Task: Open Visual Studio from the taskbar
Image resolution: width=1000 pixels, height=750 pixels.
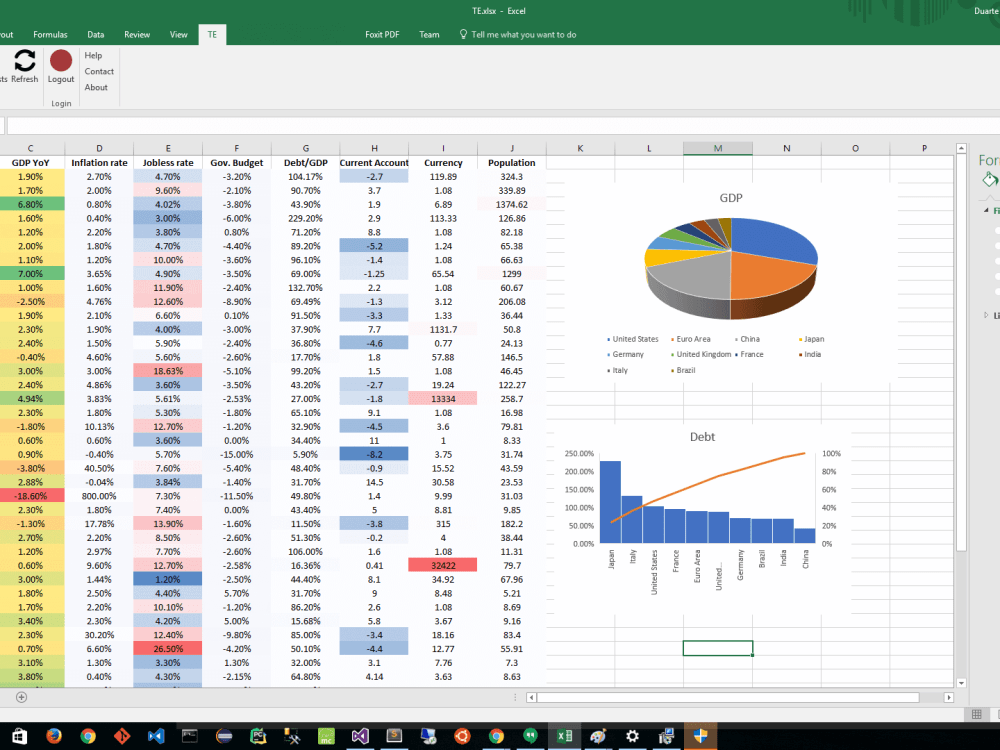Action: [x=359, y=736]
